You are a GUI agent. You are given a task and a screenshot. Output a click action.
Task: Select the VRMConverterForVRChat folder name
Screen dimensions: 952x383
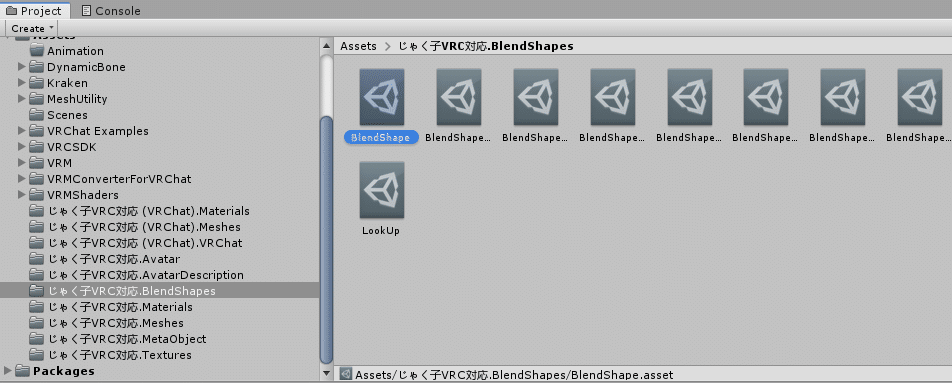(119, 178)
